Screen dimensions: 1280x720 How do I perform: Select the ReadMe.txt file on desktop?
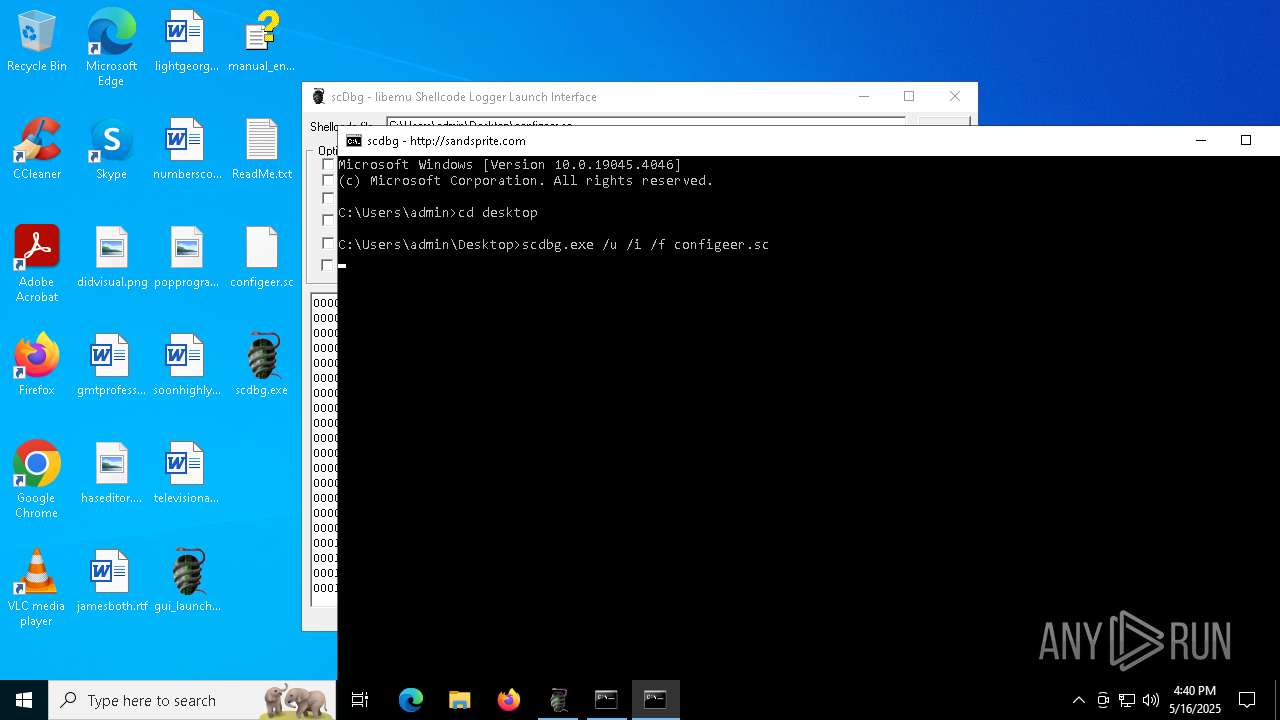coord(261,150)
